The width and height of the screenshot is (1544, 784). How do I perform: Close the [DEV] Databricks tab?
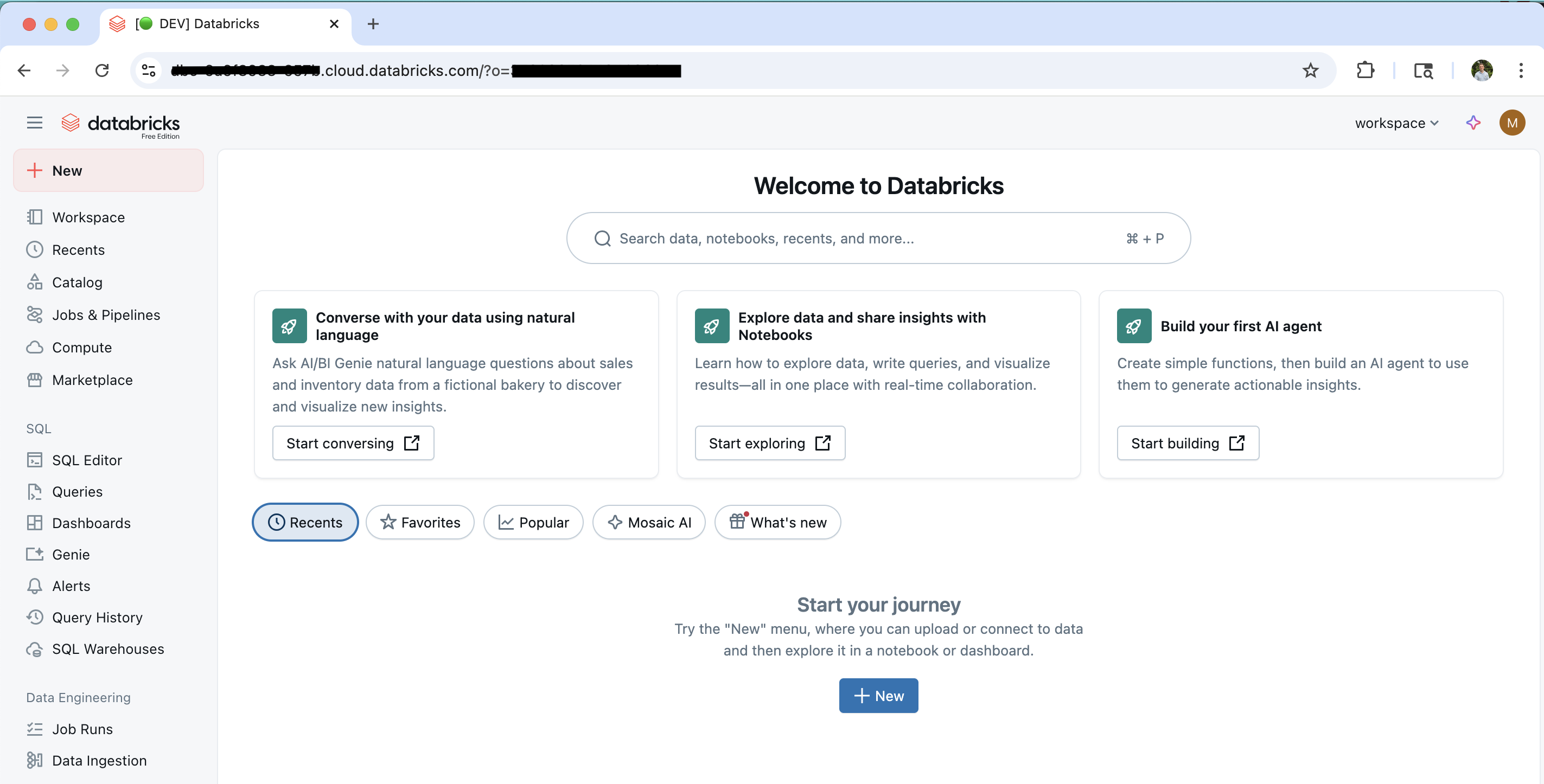334,24
